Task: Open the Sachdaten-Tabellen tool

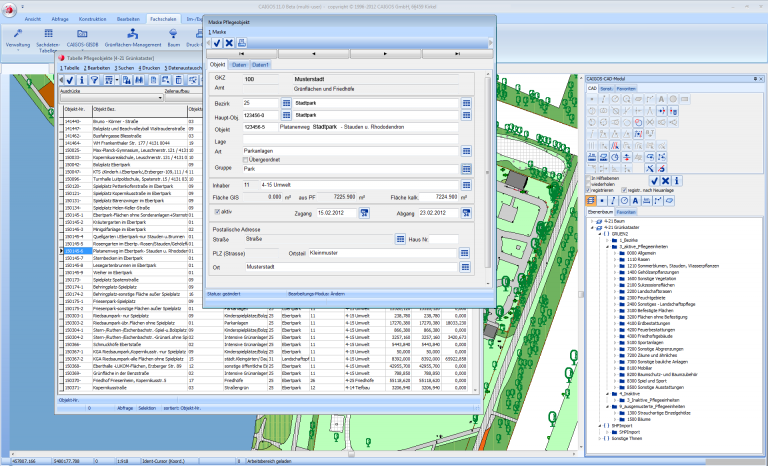Action: (50, 34)
